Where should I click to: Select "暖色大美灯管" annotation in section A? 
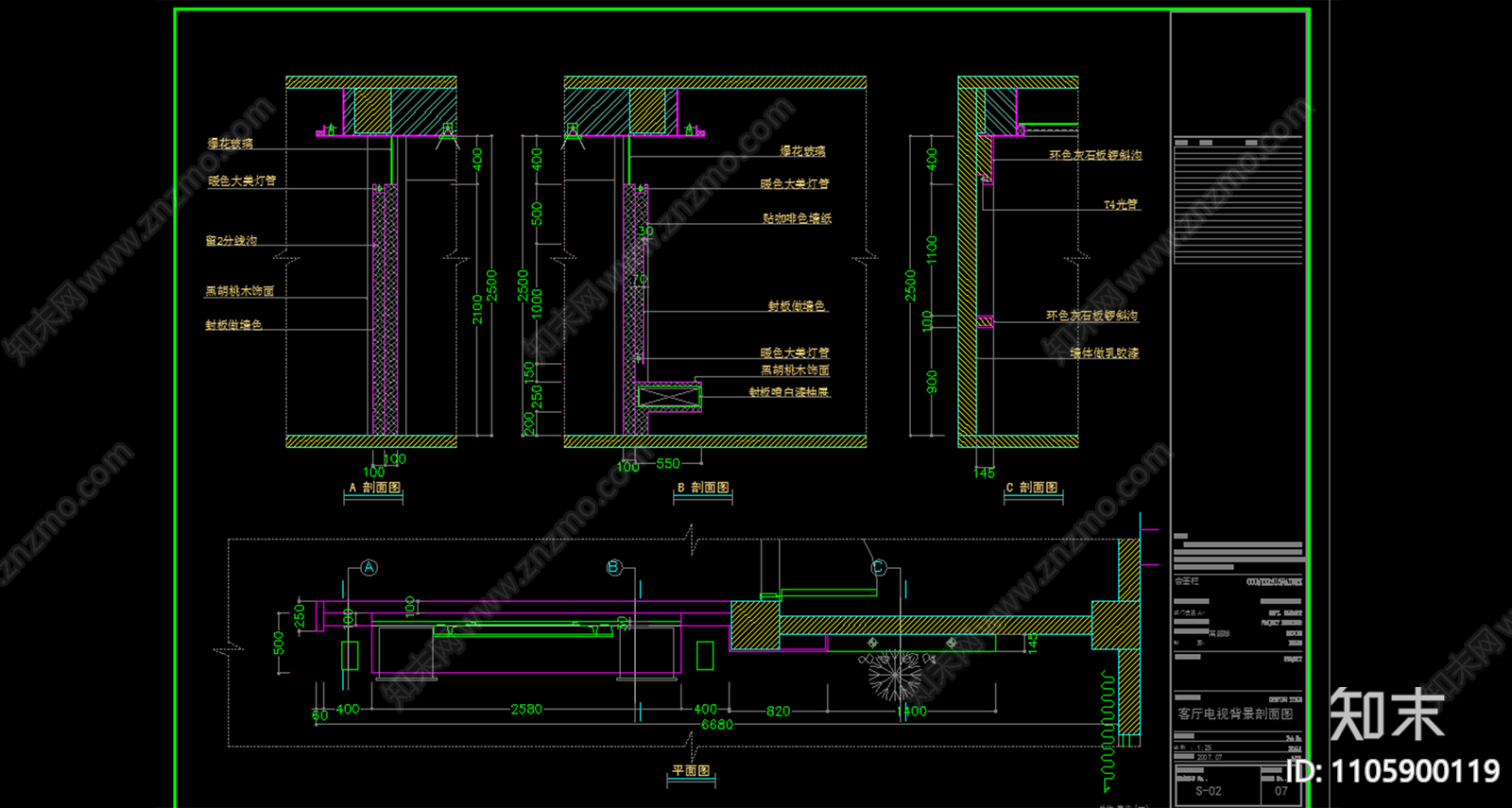click(x=242, y=181)
